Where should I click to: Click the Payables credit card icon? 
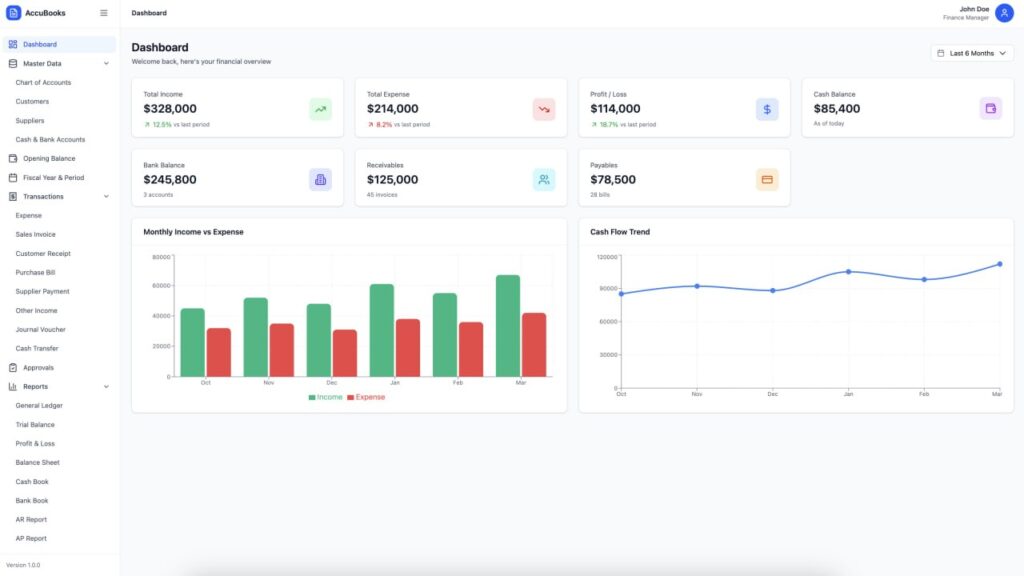click(767, 180)
